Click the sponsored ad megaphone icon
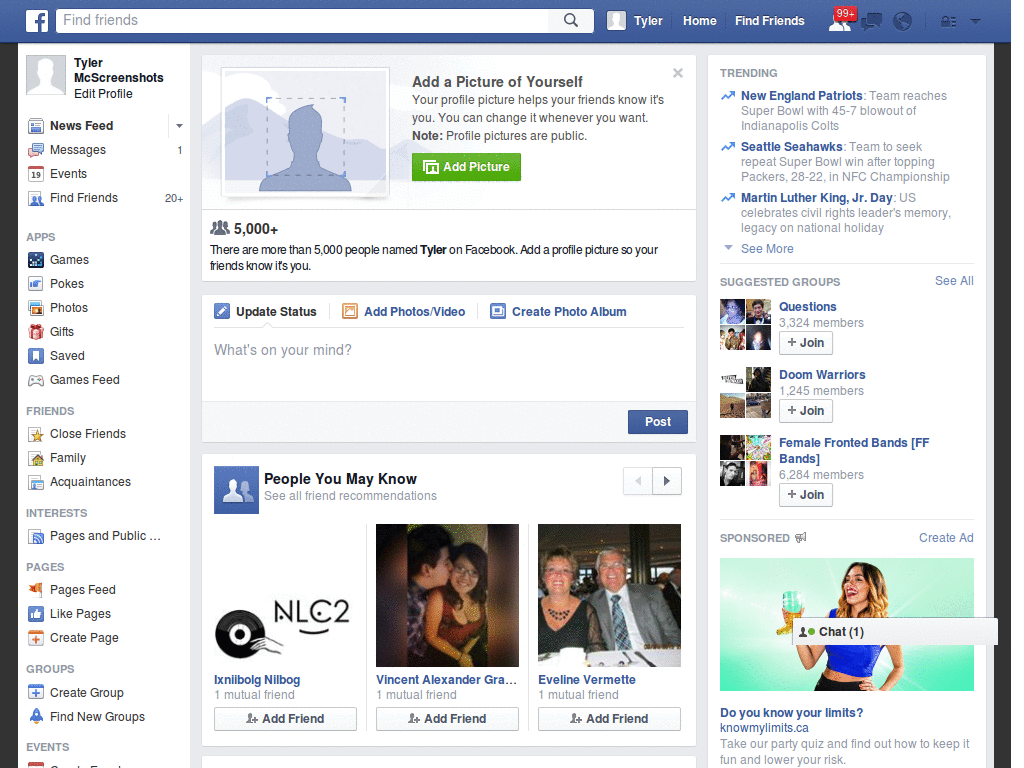1024x768 pixels. coord(801,537)
